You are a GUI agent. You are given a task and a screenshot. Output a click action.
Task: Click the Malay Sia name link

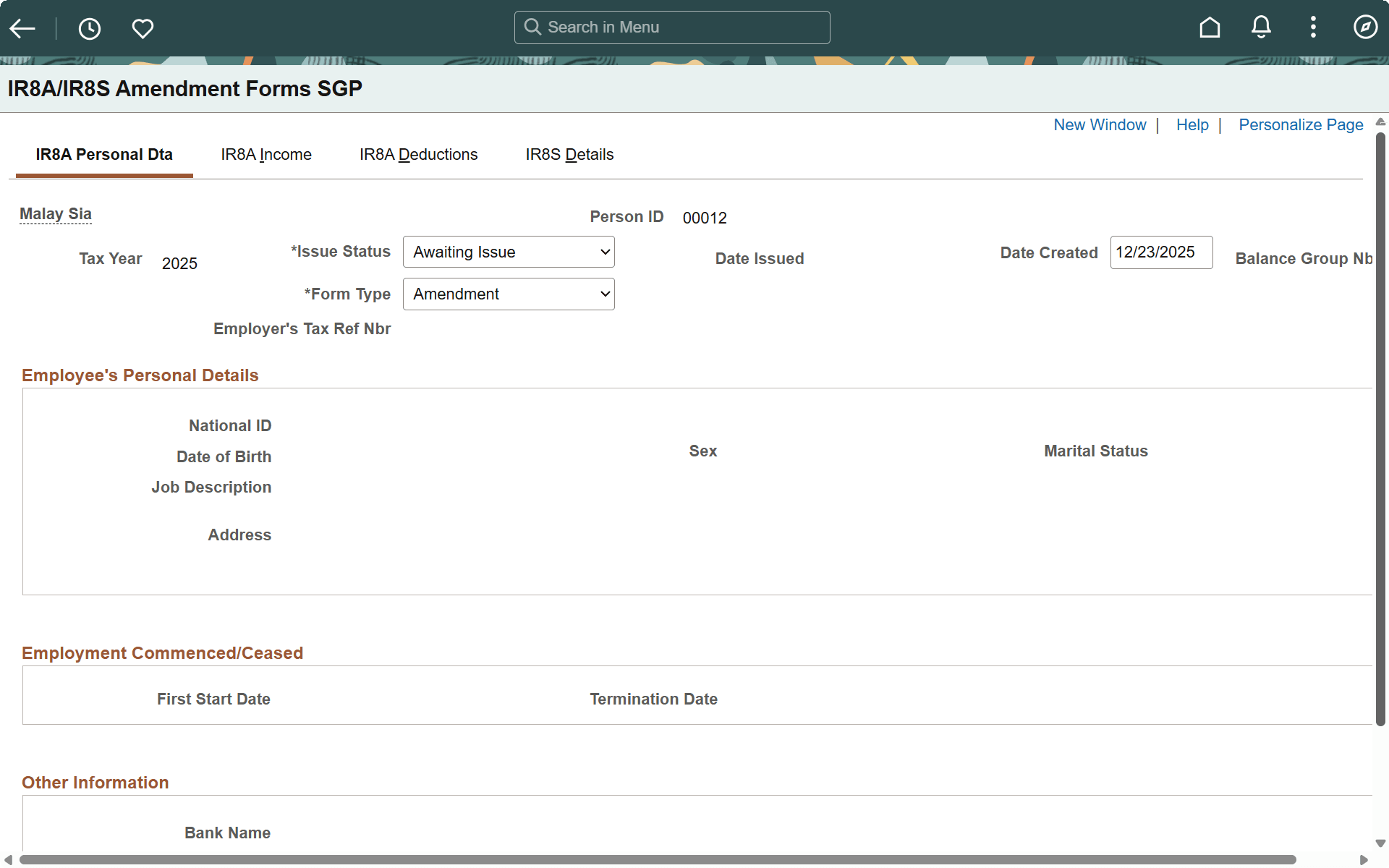56,214
